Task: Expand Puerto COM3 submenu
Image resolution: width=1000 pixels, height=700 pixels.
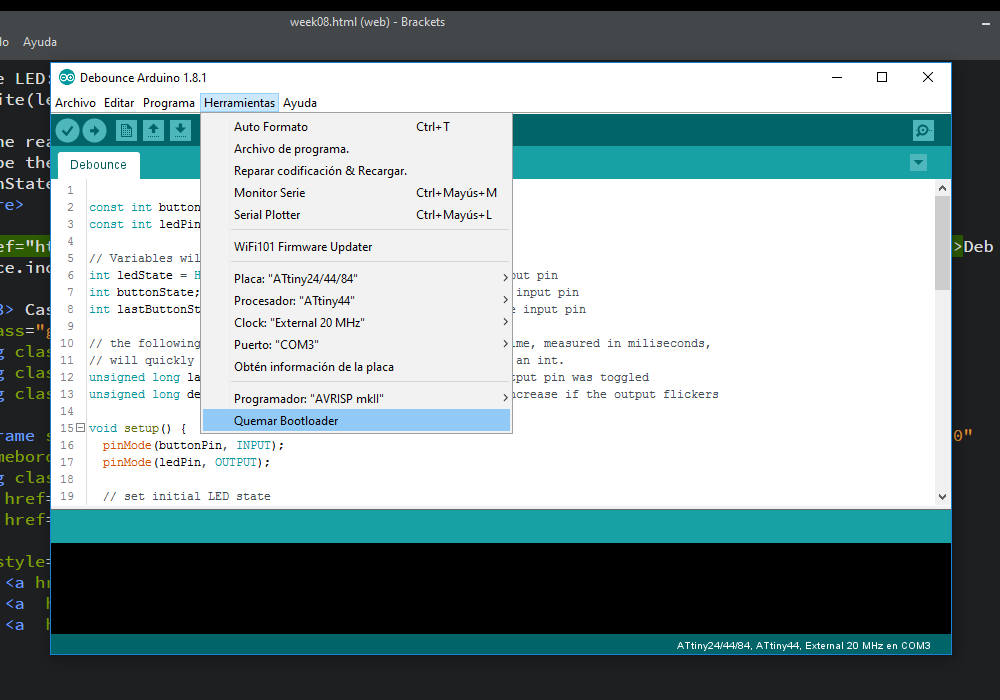Action: (356, 344)
